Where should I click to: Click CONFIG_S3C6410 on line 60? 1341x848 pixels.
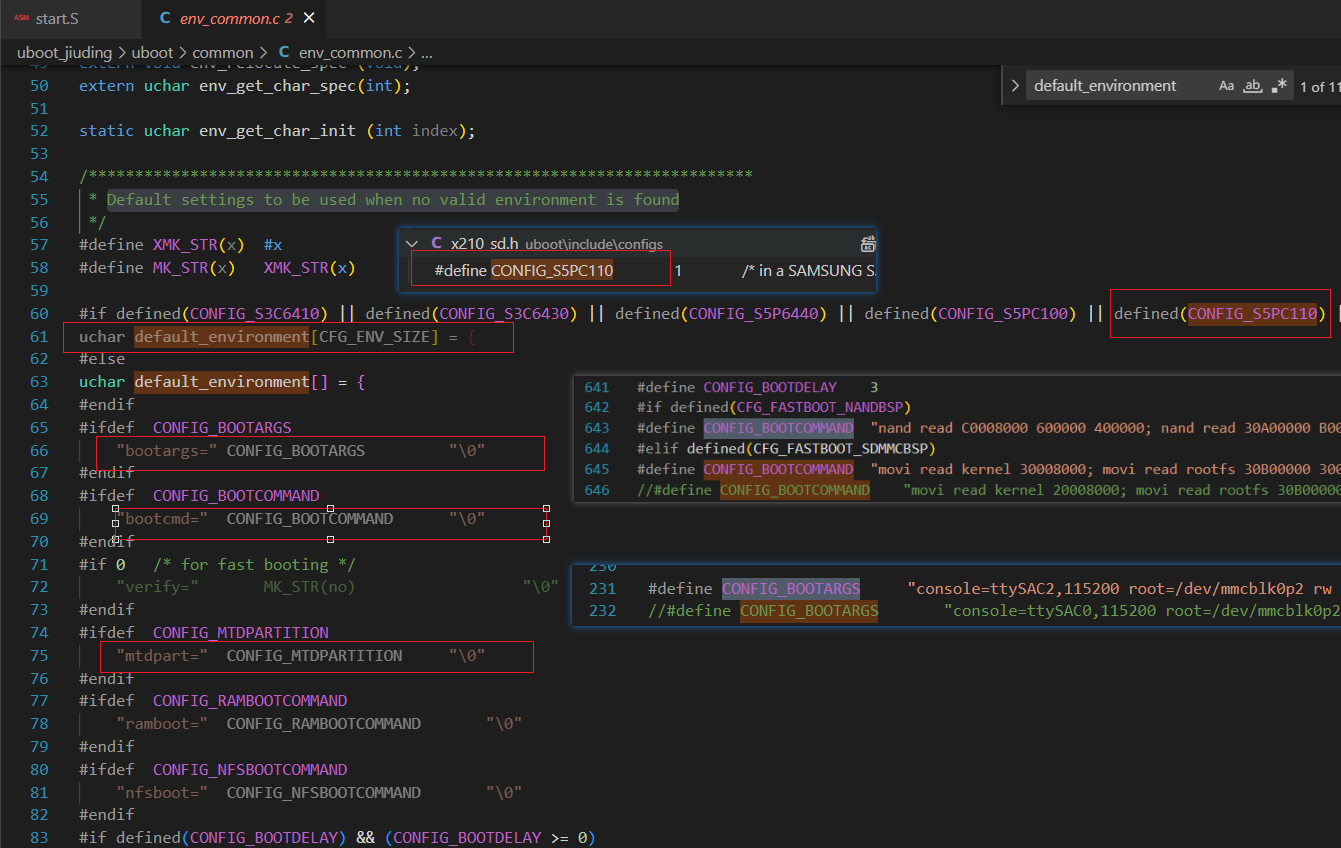[254, 314]
